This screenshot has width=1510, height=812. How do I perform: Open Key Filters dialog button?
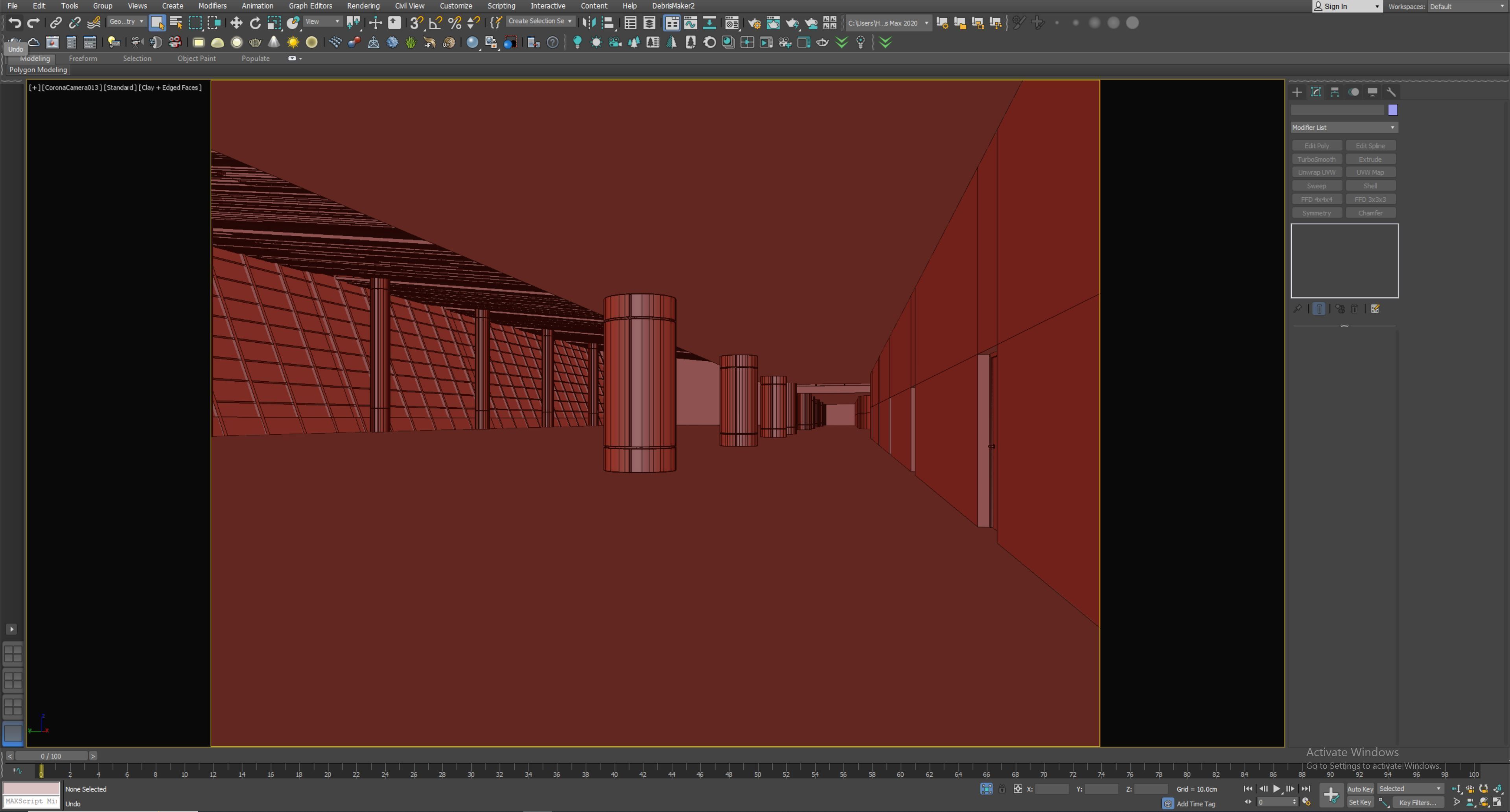[x=1418, y=803]
